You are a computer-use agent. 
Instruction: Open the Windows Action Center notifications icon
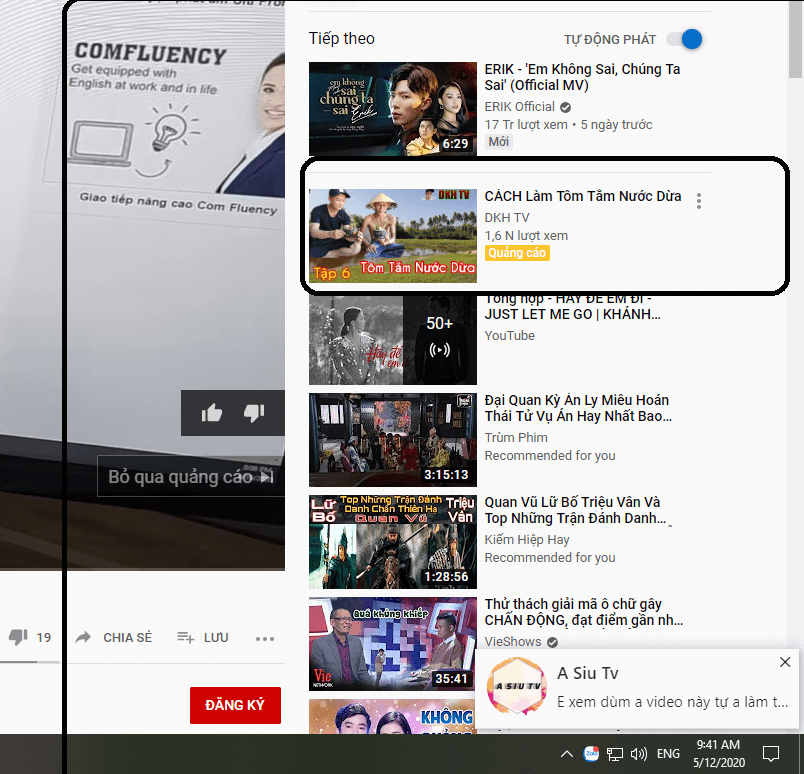(771, 754)
